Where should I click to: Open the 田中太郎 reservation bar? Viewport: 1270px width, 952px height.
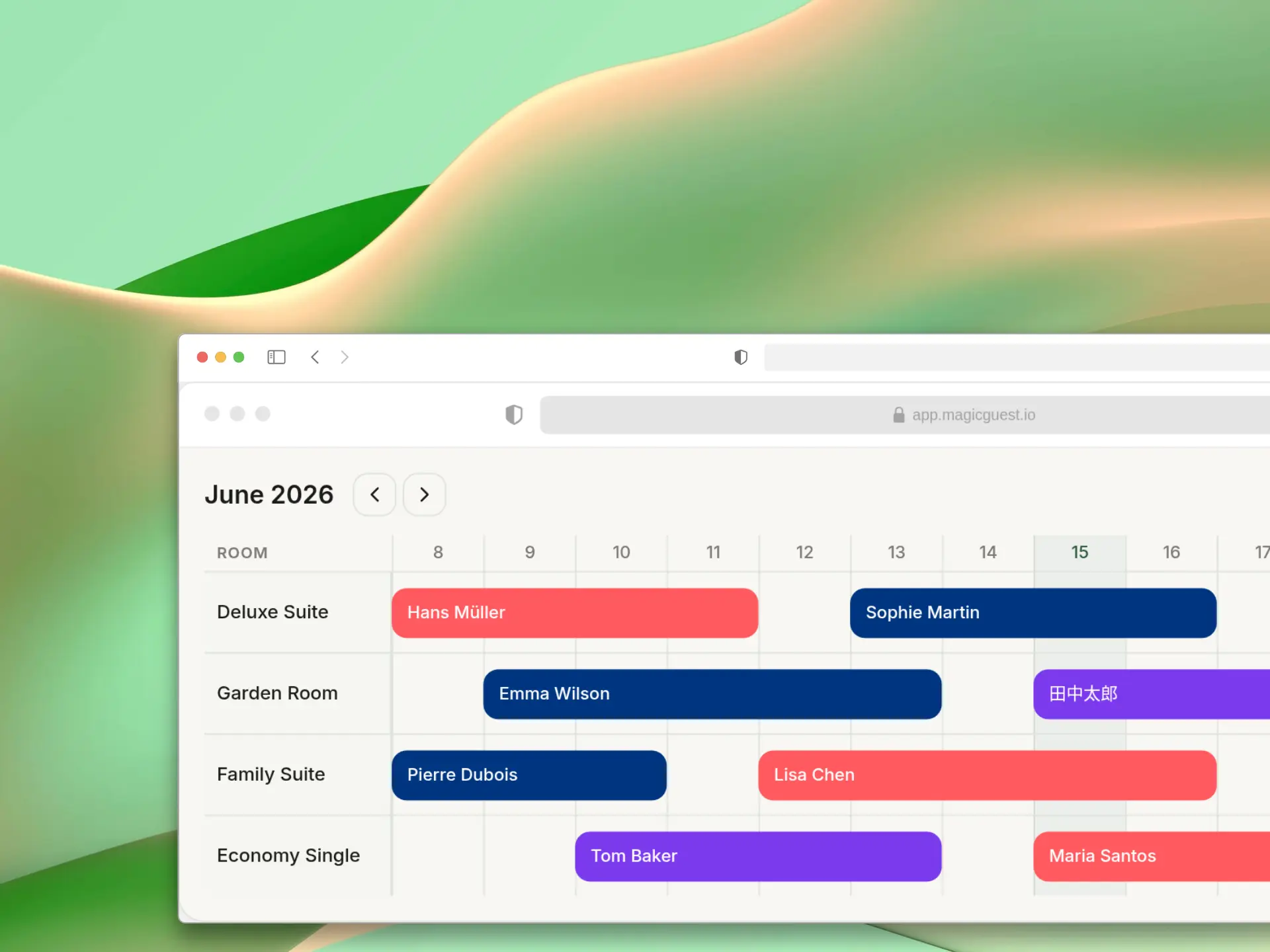coord(1152,694)
